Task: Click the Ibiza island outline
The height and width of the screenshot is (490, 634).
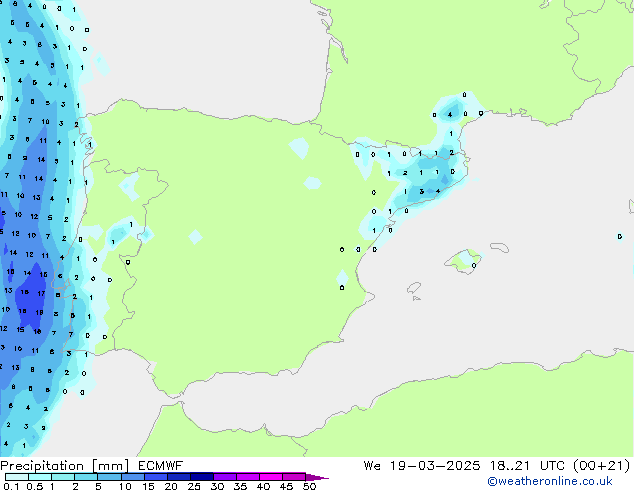Action: tap(414, 288)
